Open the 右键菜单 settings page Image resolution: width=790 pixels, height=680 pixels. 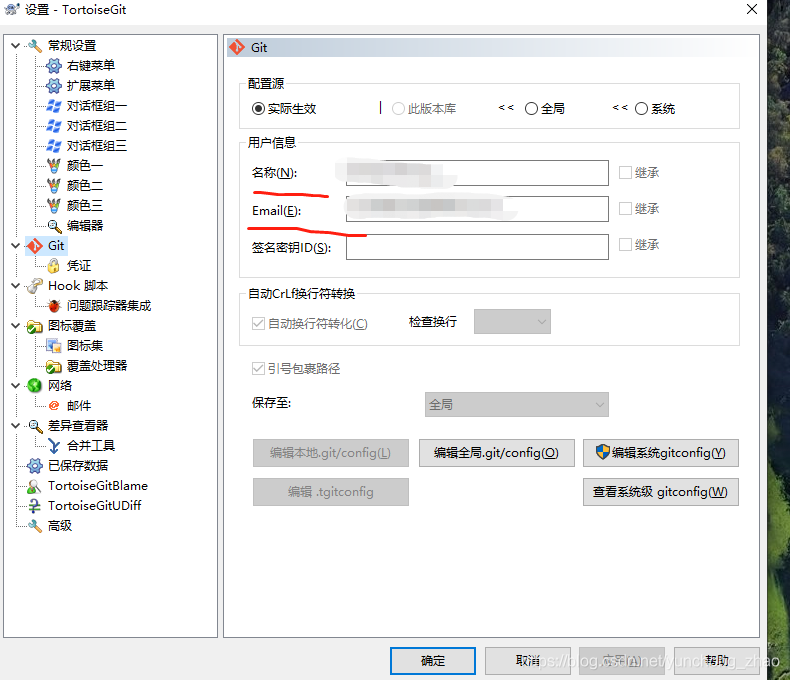[x=91, y=65]
